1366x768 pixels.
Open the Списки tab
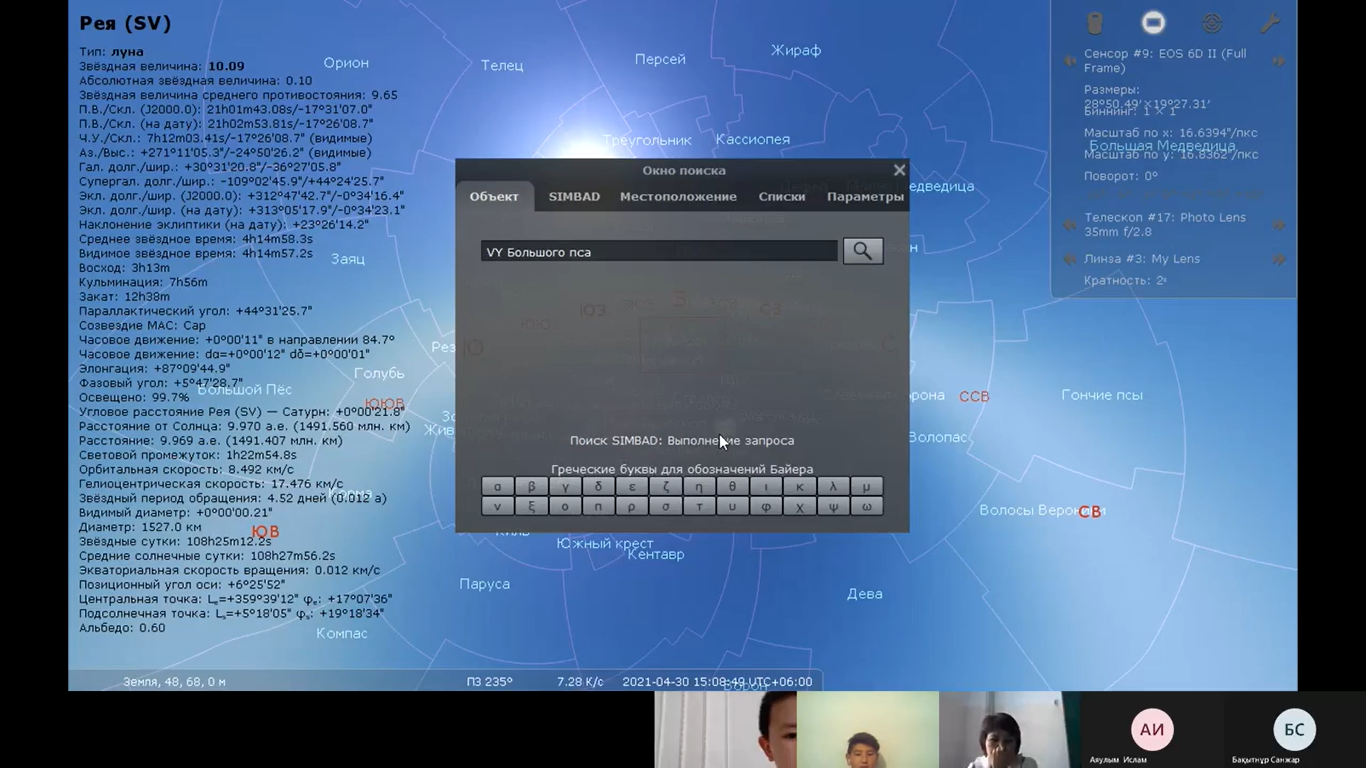tap(782, 197)
